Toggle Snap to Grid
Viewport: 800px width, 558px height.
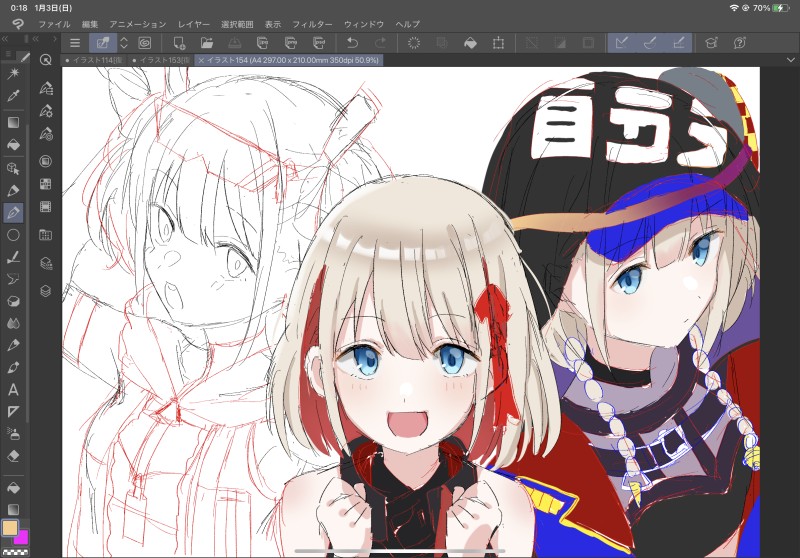[x=679, y=43]
